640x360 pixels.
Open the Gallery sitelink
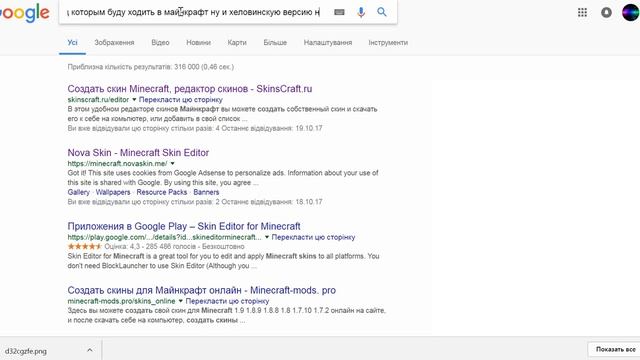pyautogui.click(x=78, y=192)
